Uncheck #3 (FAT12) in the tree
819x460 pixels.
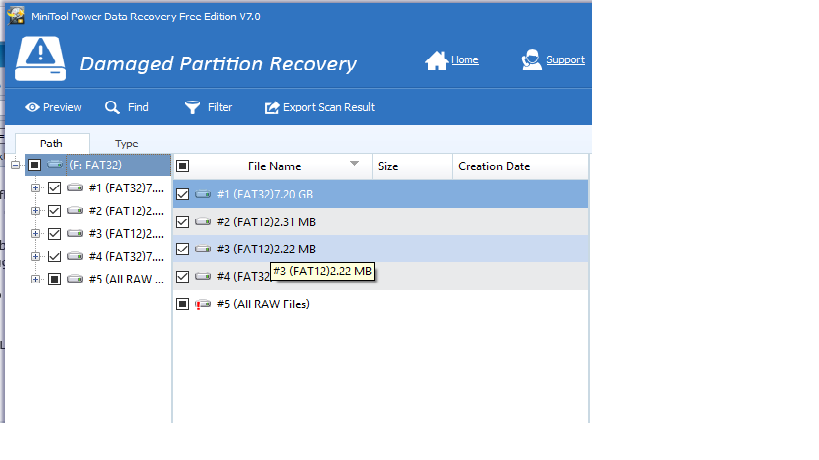pos(54,234)
